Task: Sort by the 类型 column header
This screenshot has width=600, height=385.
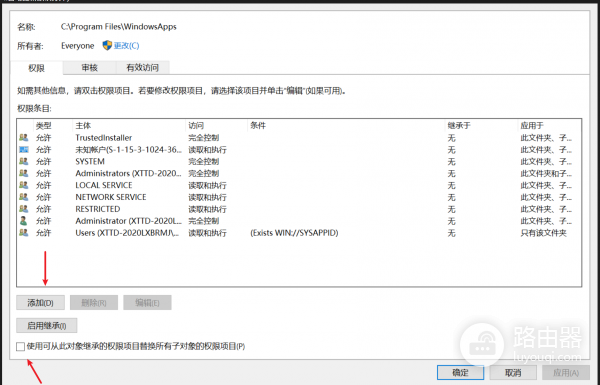Action: point(44,125)
